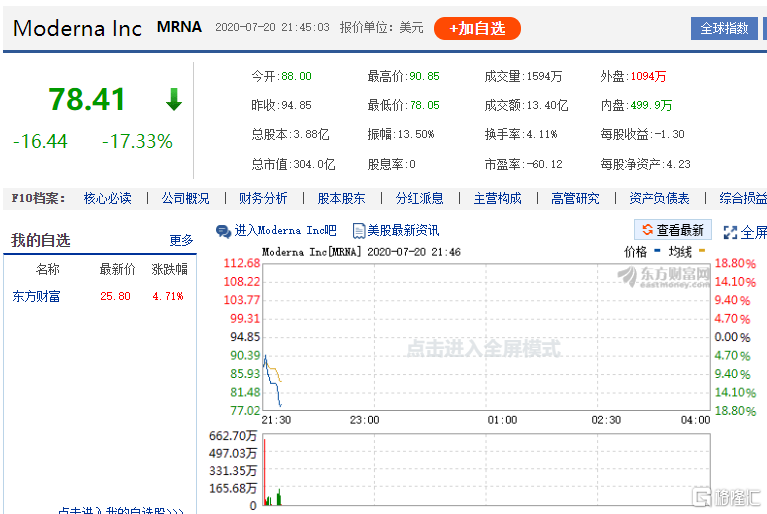This screenshot has width=767, height=514.
Task: Click the 全屏 fullscreen expand icon
Action: (x=730, y=232)
